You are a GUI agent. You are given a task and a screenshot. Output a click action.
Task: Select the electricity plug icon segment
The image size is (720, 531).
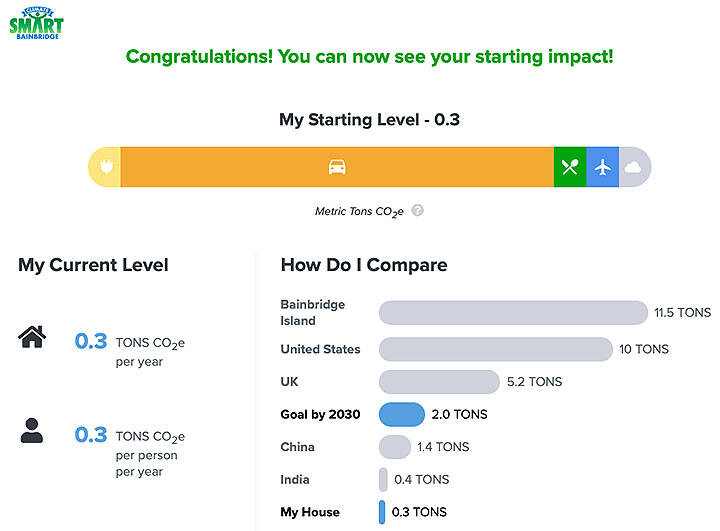coord(105,167)
